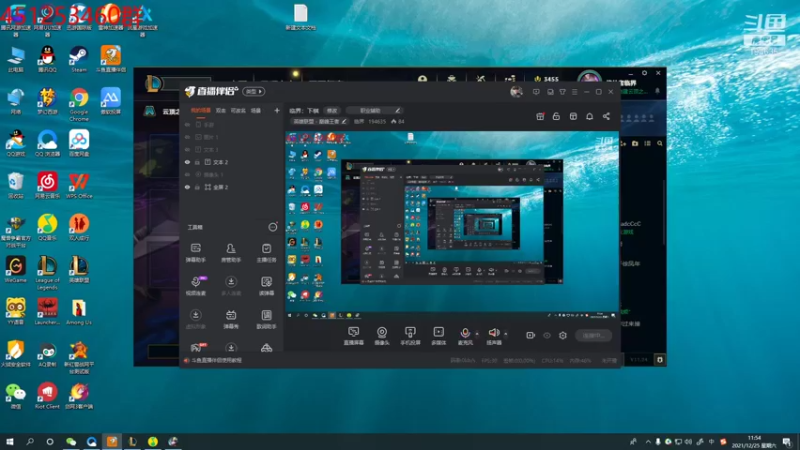Viewport: 800px width, 450px height.
Task: Click League client chat scrollbar
Action: tap(664, 212)
